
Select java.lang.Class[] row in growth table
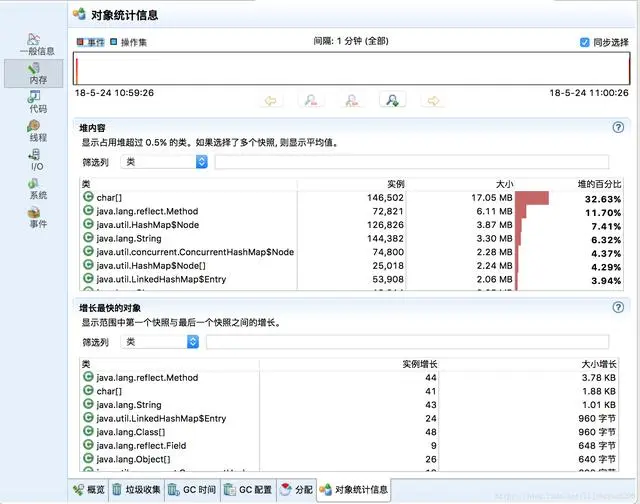349,432
